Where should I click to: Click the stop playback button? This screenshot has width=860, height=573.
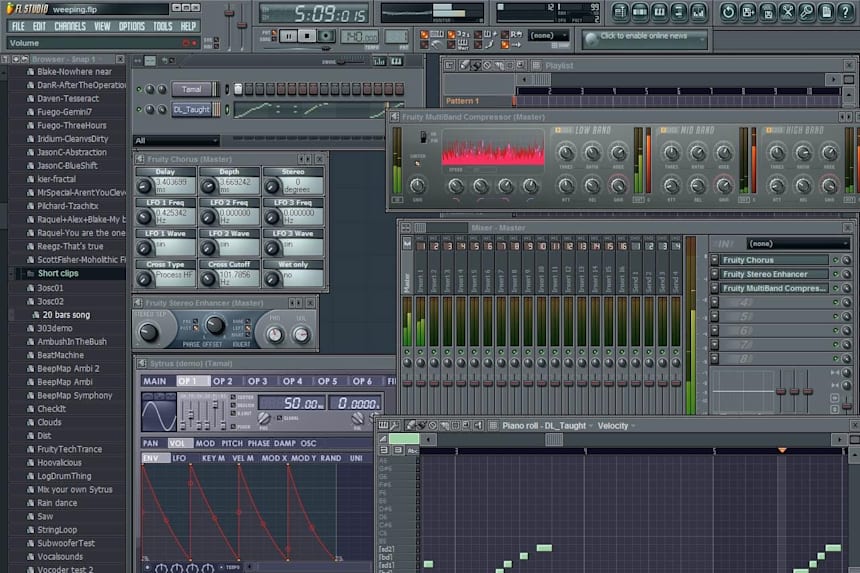pos(307,36)
